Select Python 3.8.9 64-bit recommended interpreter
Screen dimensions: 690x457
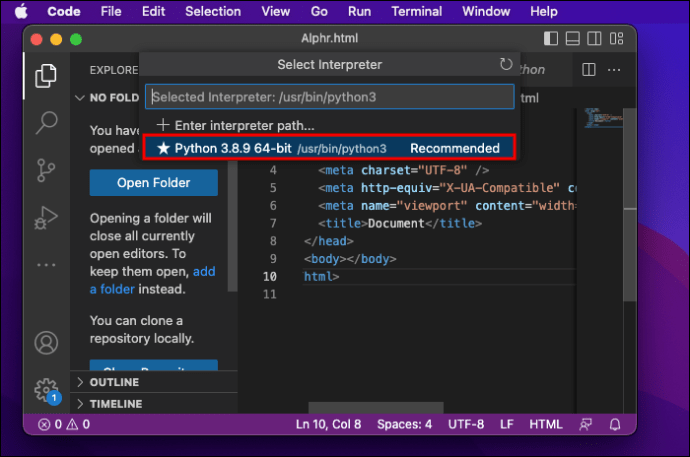(329, 148)
